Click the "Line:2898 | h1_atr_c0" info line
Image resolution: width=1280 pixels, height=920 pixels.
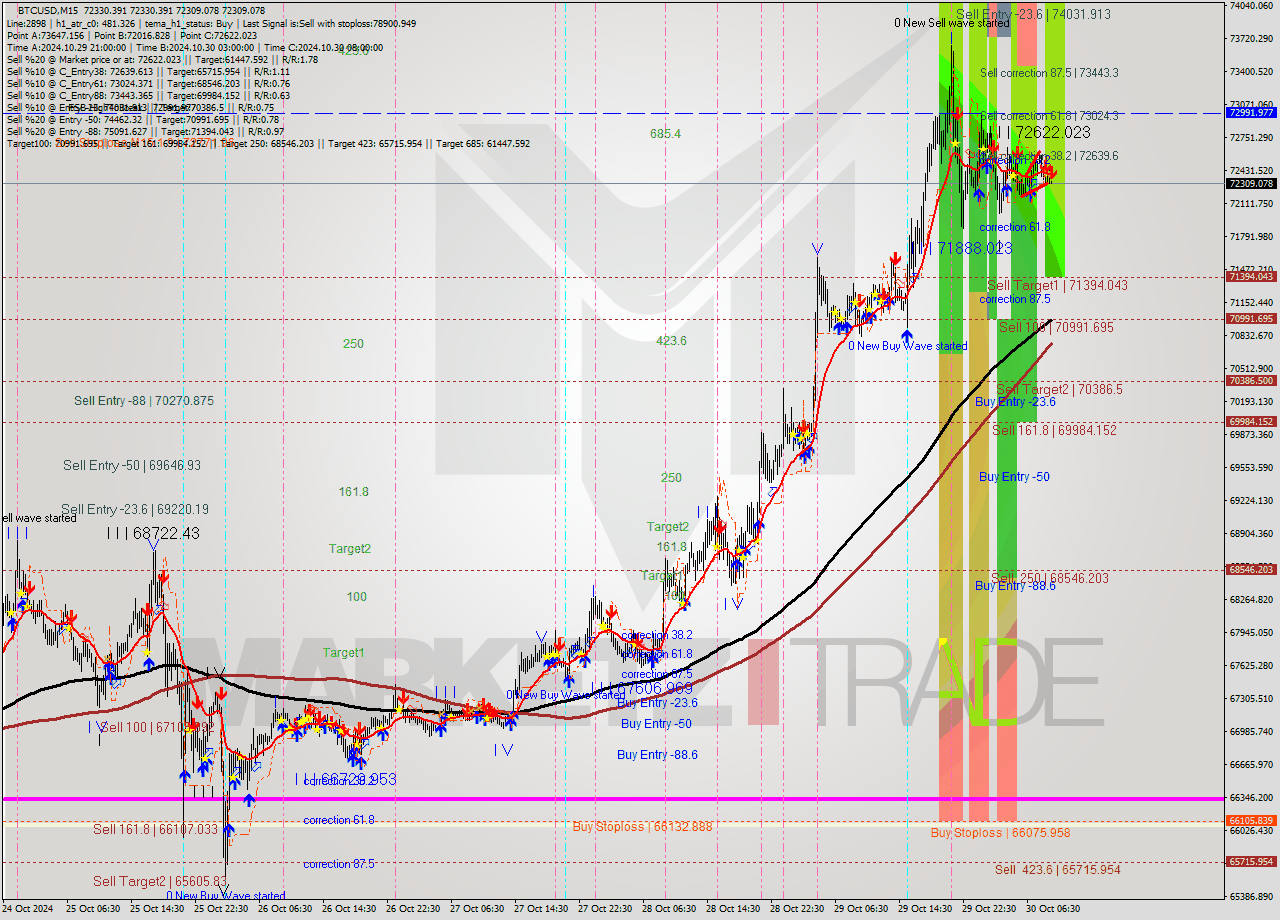tap(211, 23)
